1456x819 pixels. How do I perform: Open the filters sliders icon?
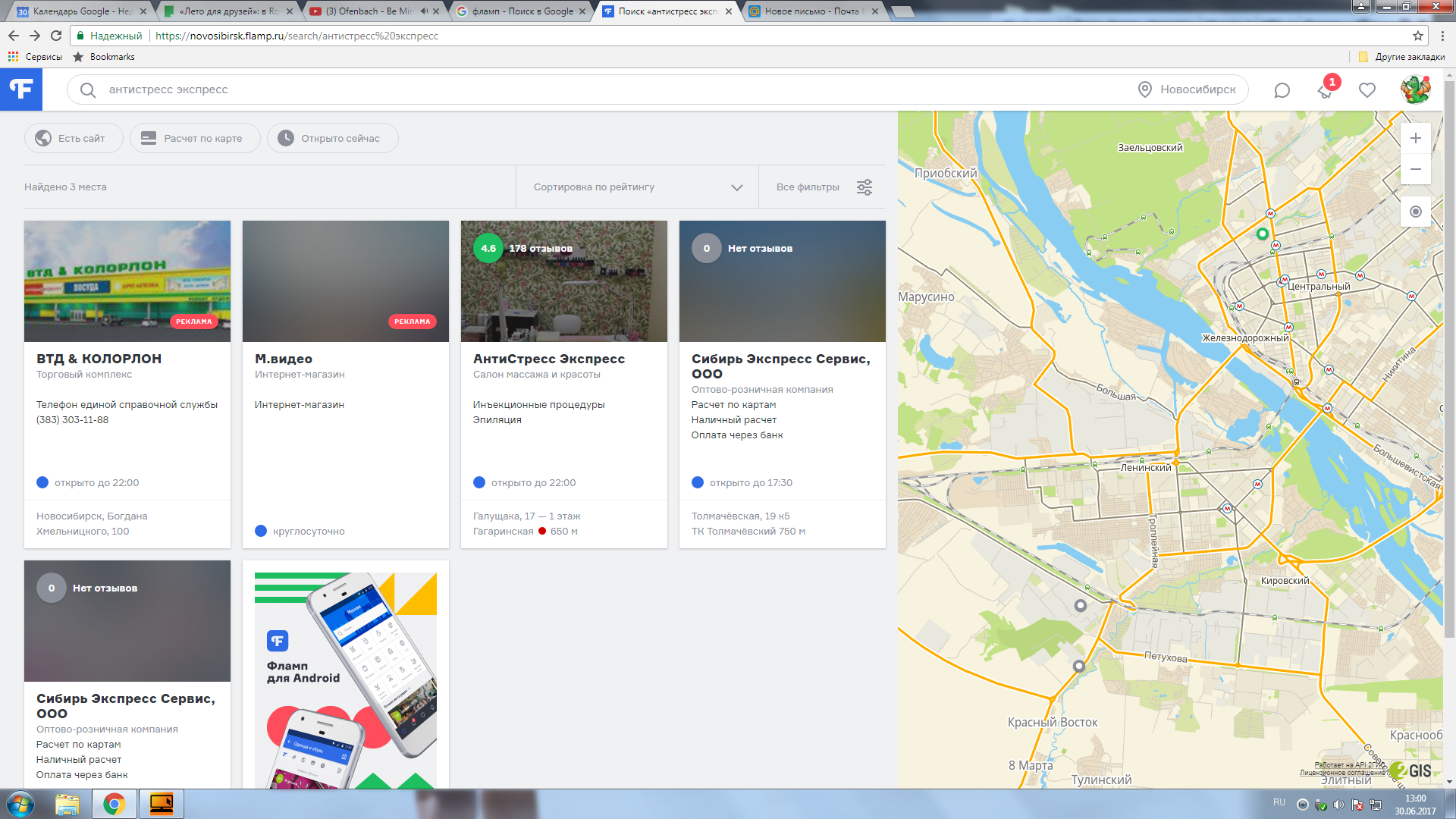click(864, 187)
